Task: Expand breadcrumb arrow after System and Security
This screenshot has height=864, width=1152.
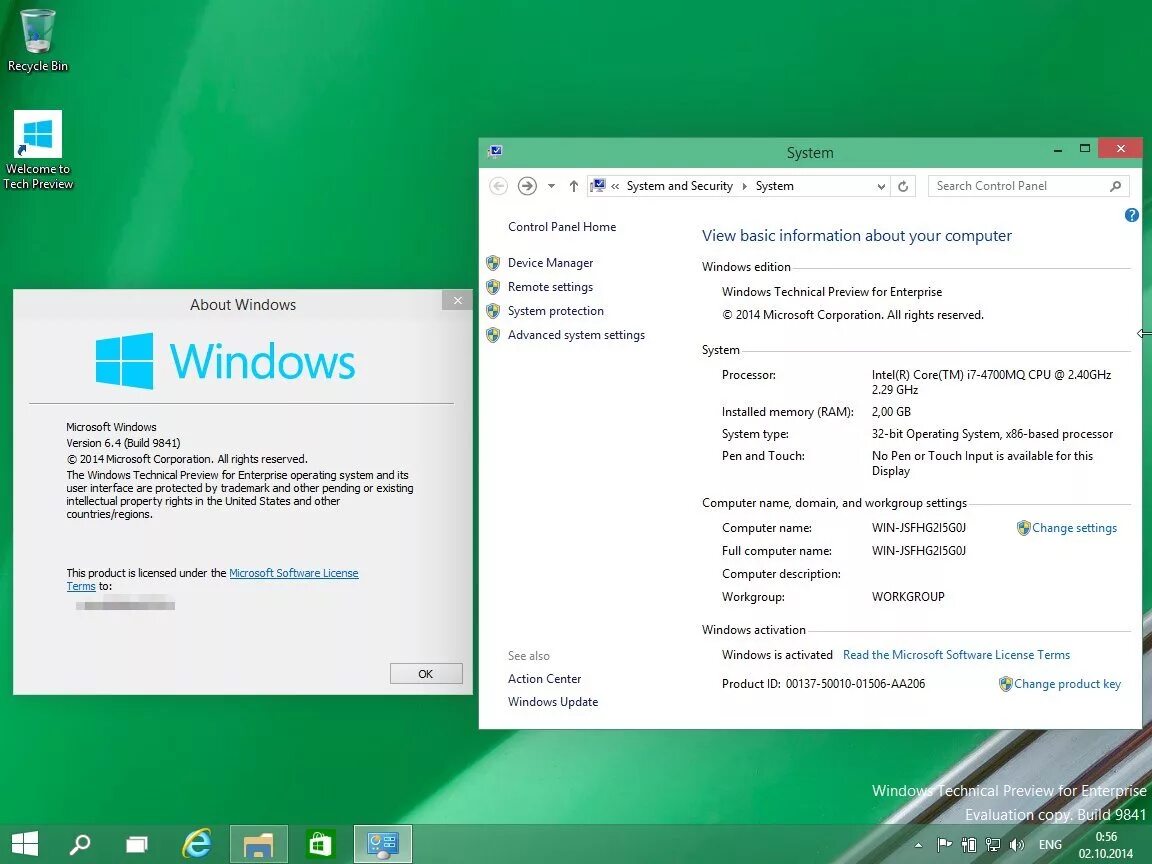Action: (744, 187)
